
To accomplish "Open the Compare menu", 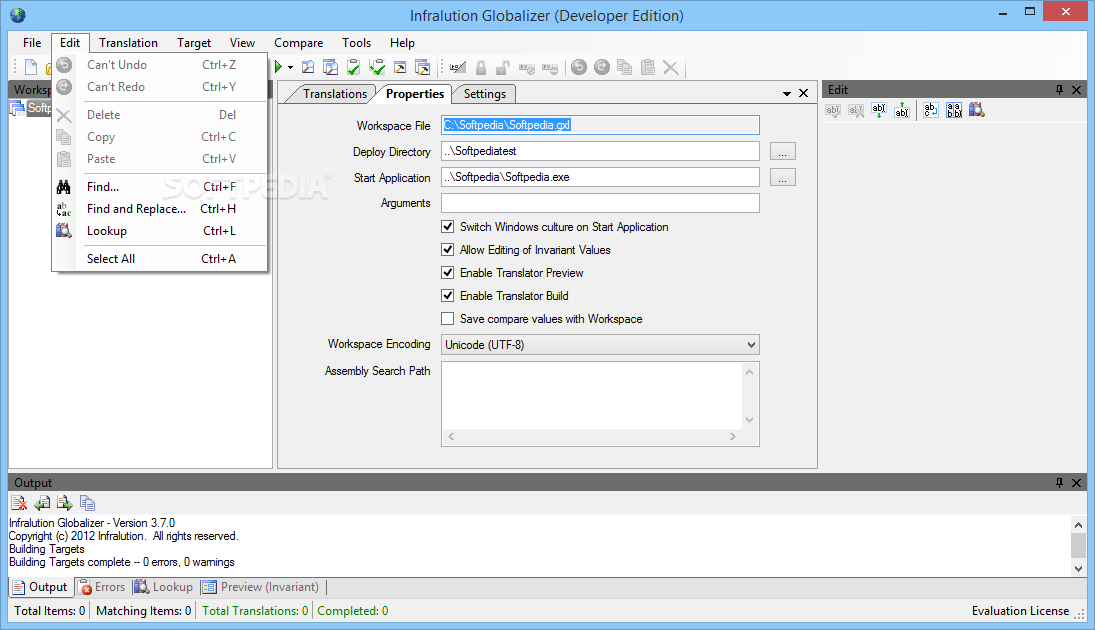I will coord(298,43).
